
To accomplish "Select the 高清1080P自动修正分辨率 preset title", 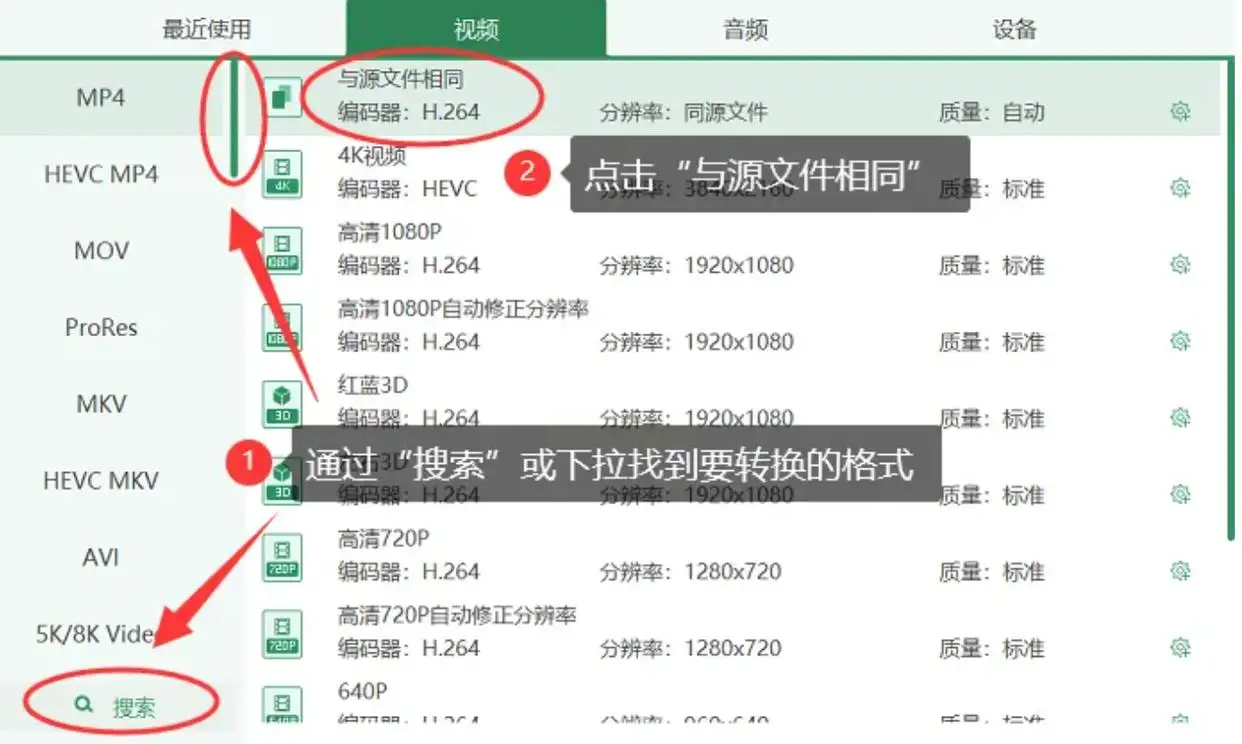I will coord(463,309).
